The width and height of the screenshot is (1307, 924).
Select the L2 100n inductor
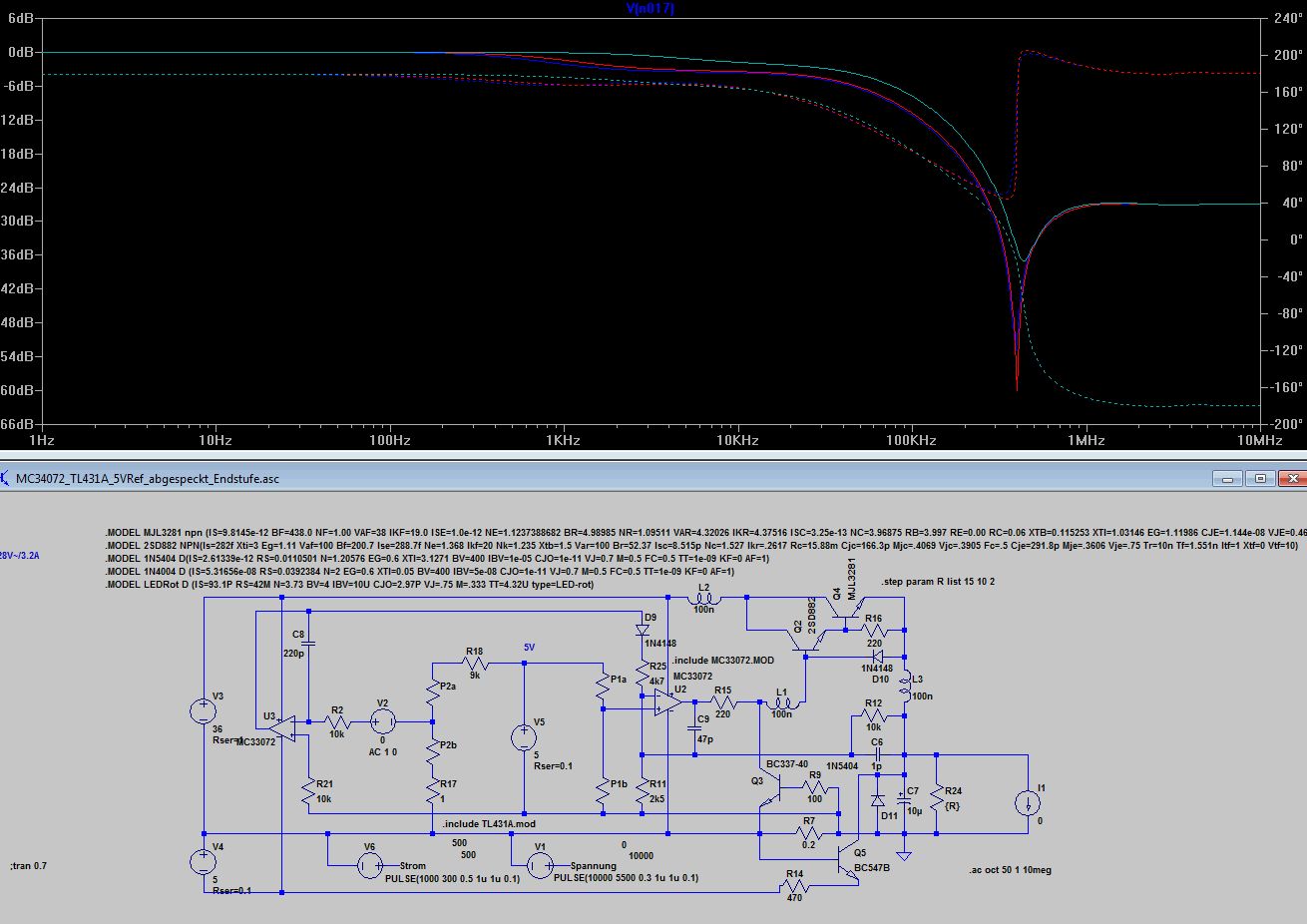pyautogui.click(x=703, y=599)
